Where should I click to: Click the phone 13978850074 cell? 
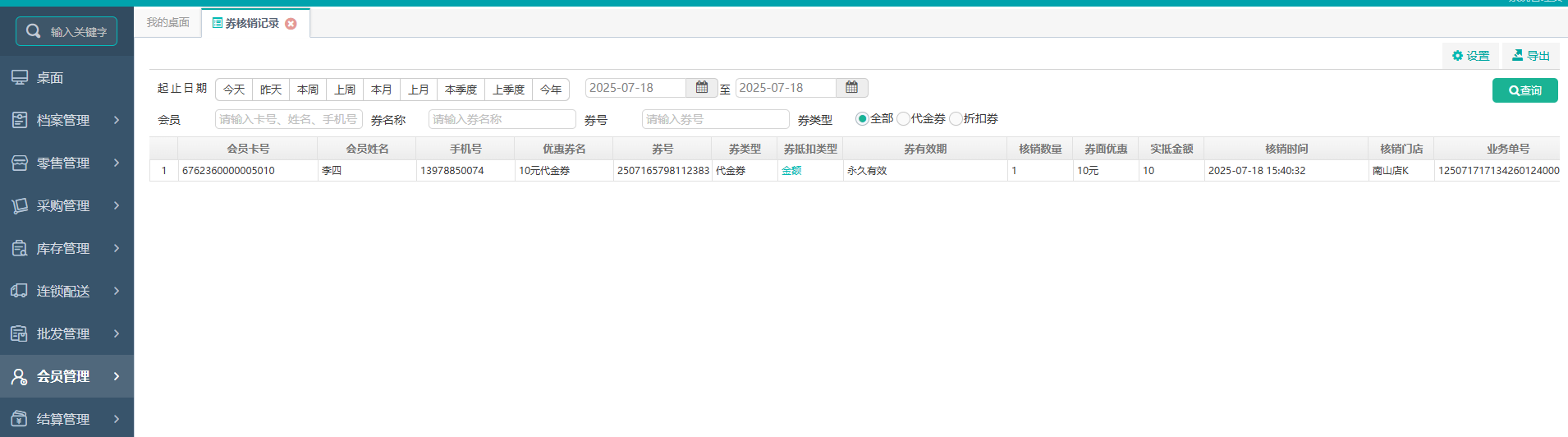[465, 171]
